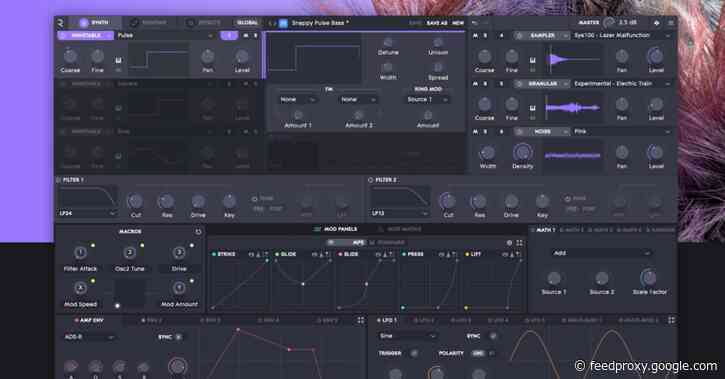Mute the Granular source
The height and width of the screenshot is (379, 725).
pyautogui.click(x=475, y=84)
